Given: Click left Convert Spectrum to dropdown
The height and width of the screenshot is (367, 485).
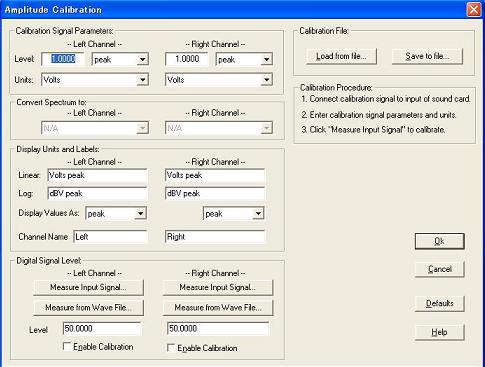Looking at the screenshot, I should (x=95, y=128).
